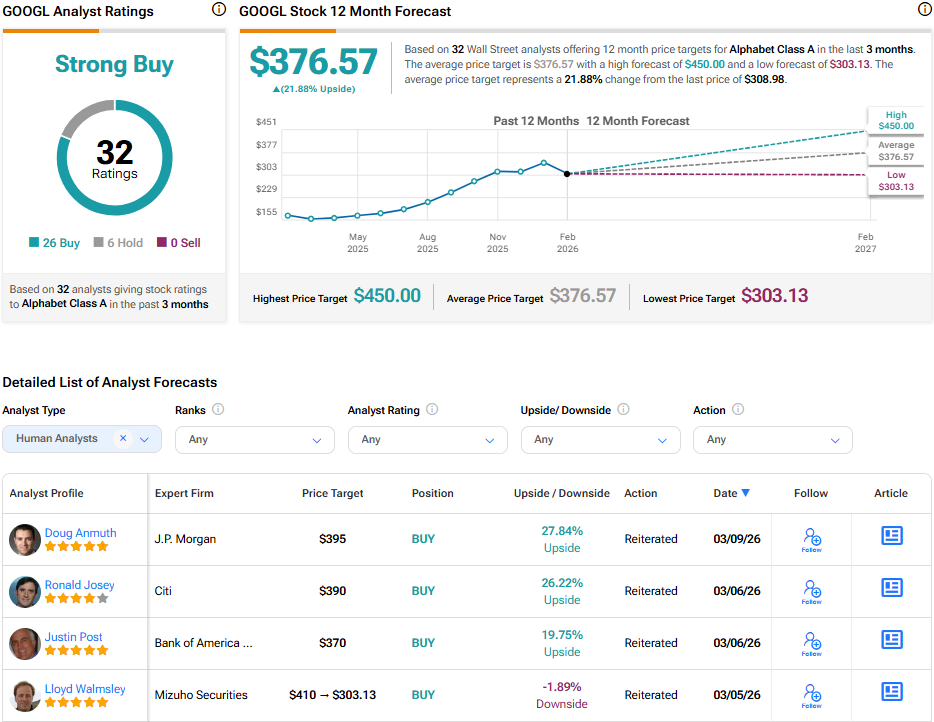This screenshot has width=934, height=722.
Task: Follow analyst Ronald Josey
Action: click(811, 592)
